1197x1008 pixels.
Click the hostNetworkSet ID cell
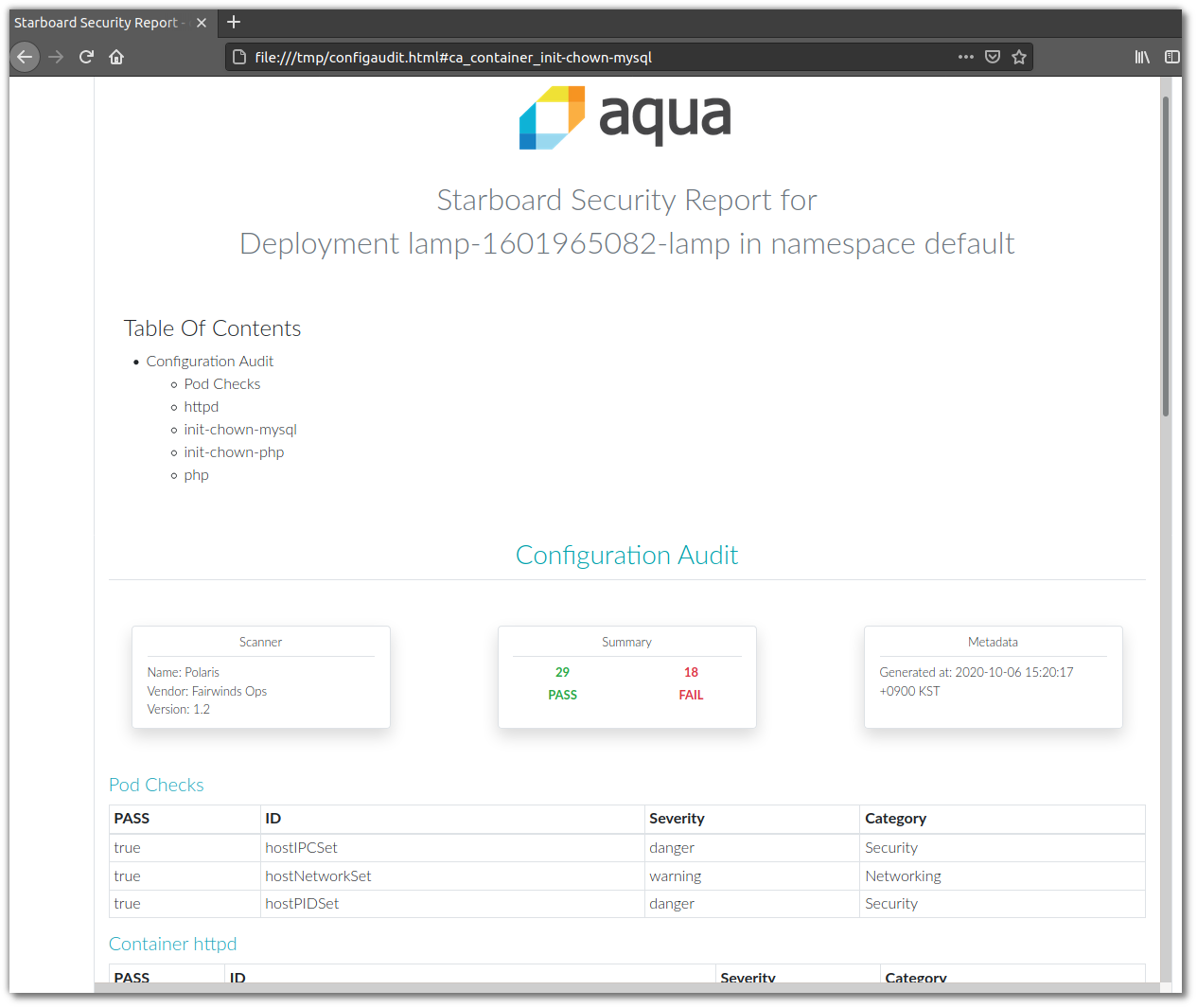[453, 876]
